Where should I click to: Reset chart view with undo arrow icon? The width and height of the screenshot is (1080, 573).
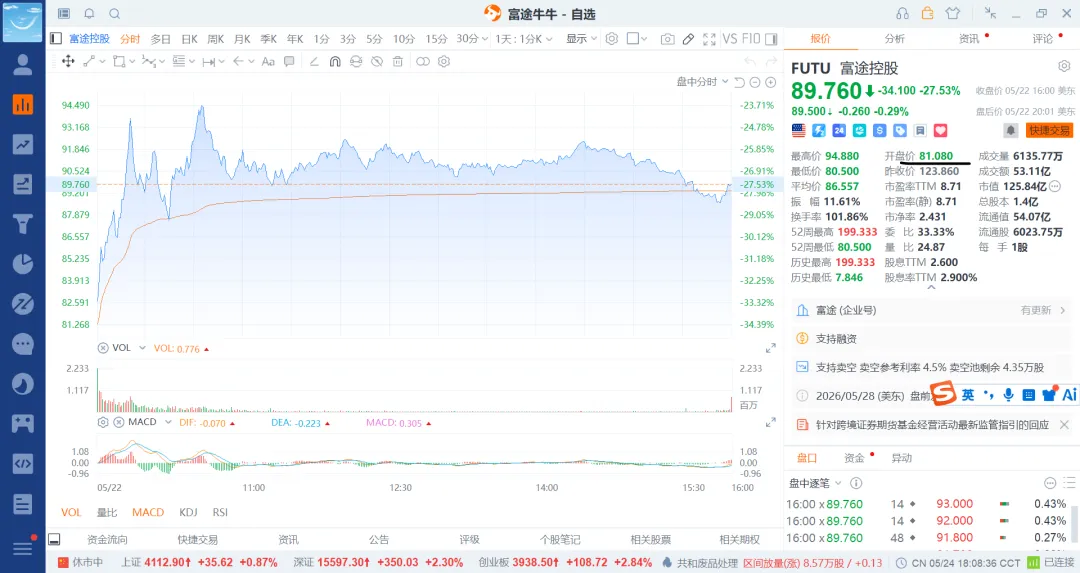tap(739, 83)
